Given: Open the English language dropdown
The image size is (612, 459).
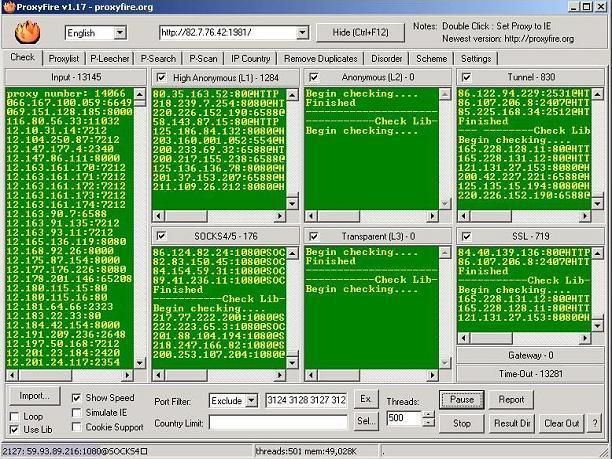Looking at the screenshot, I should (x=120, y=33).
